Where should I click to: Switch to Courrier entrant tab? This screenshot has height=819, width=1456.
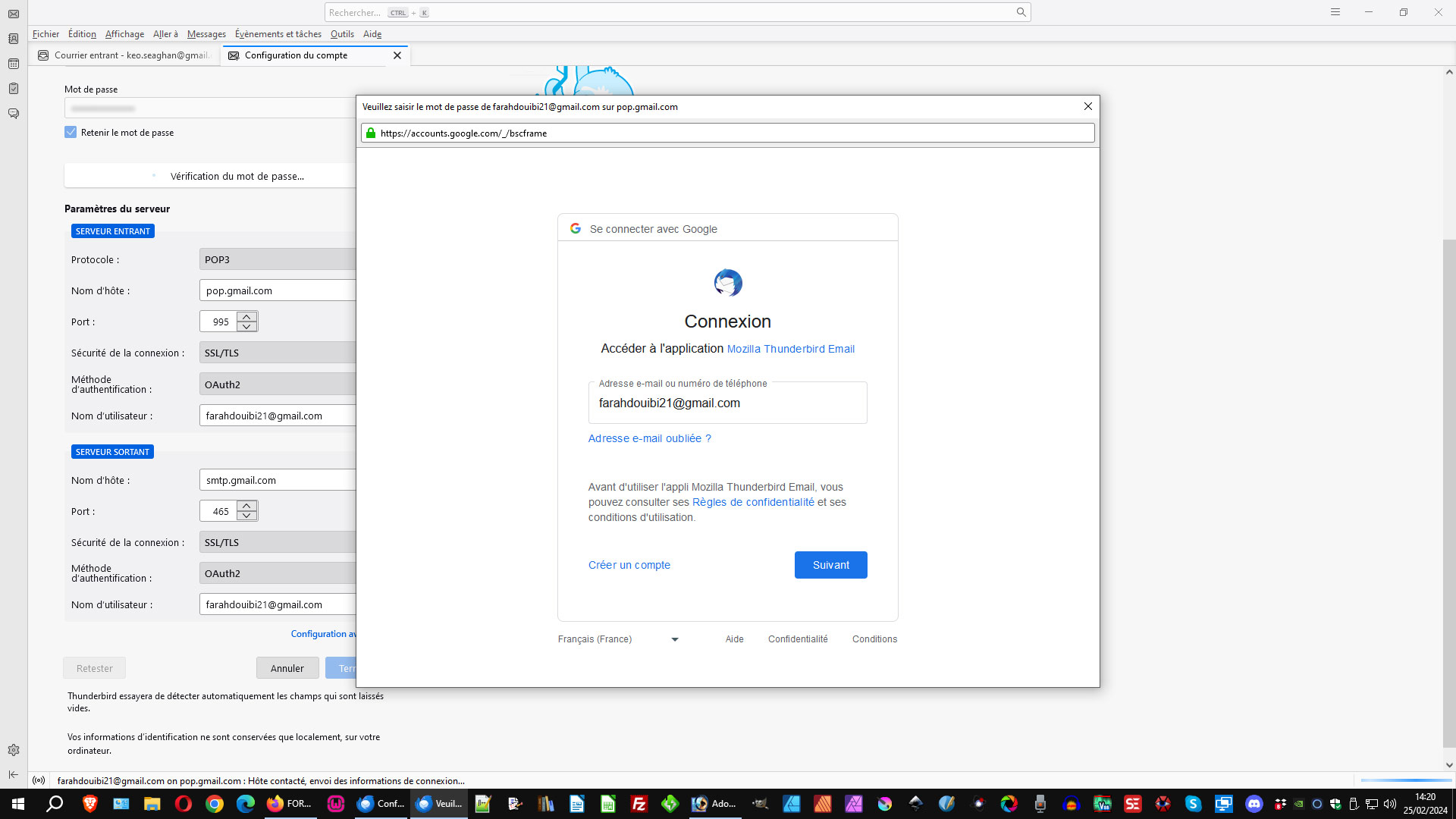click(x=125, y=55)
